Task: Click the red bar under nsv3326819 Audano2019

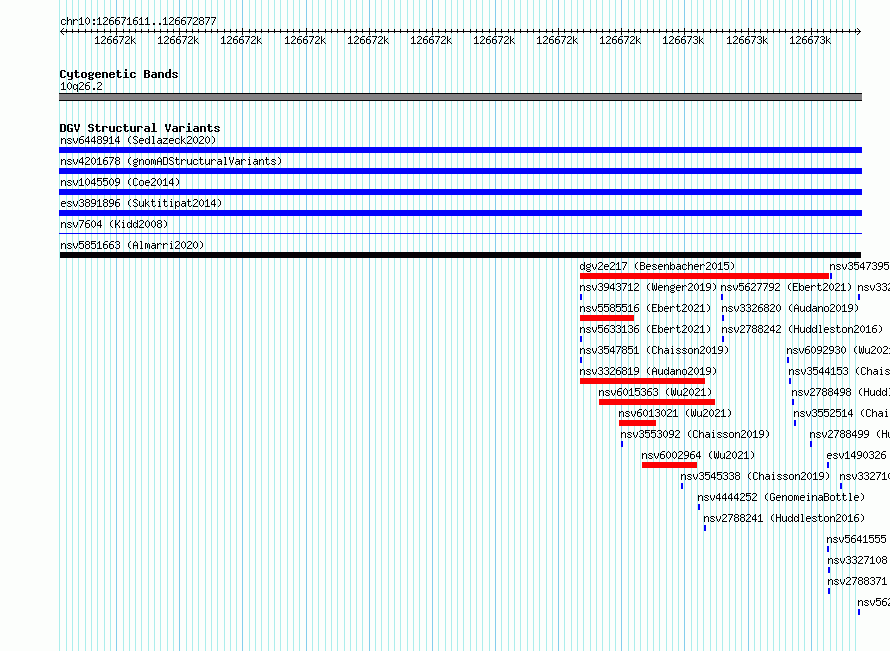Action: (643, 381)
